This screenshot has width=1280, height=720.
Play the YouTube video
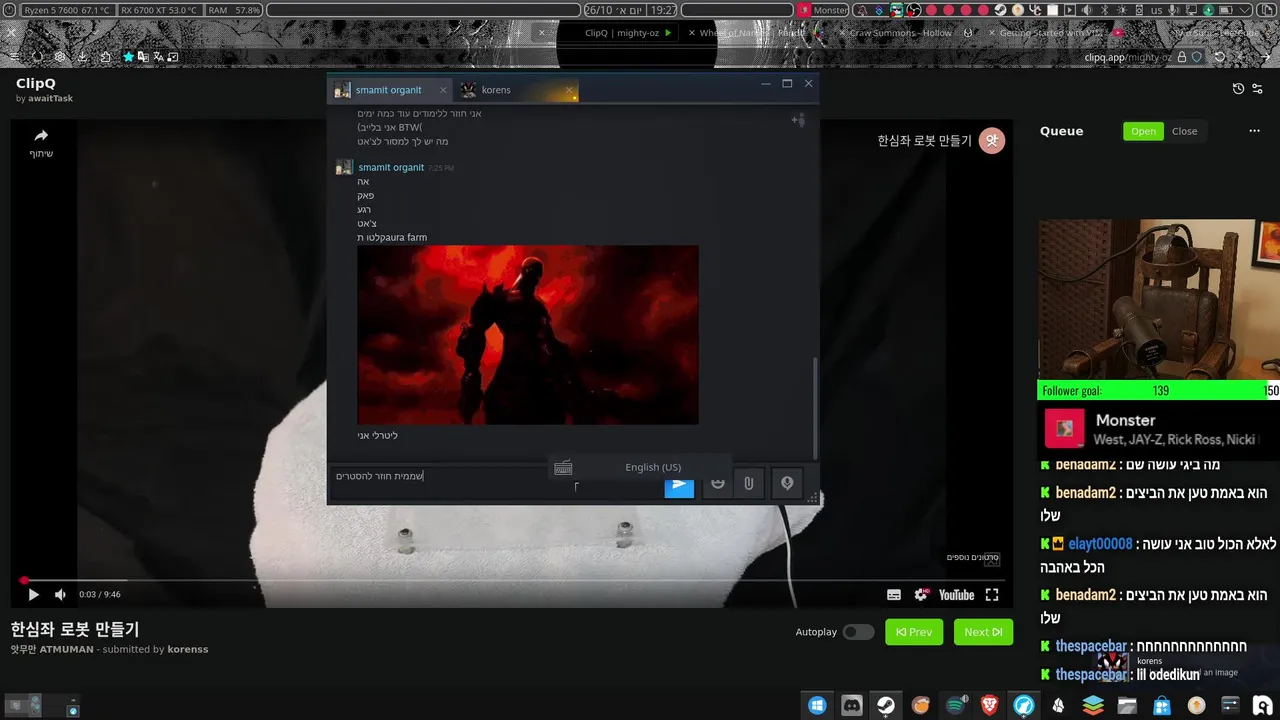tap(33, 595)
